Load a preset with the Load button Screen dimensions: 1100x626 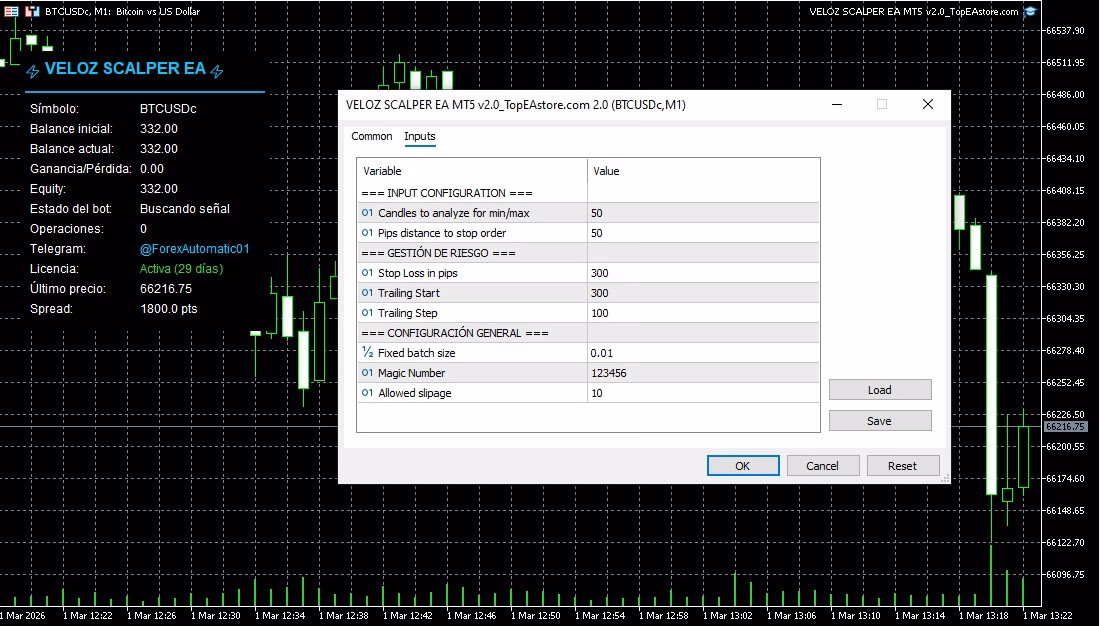tap(880, 389)
